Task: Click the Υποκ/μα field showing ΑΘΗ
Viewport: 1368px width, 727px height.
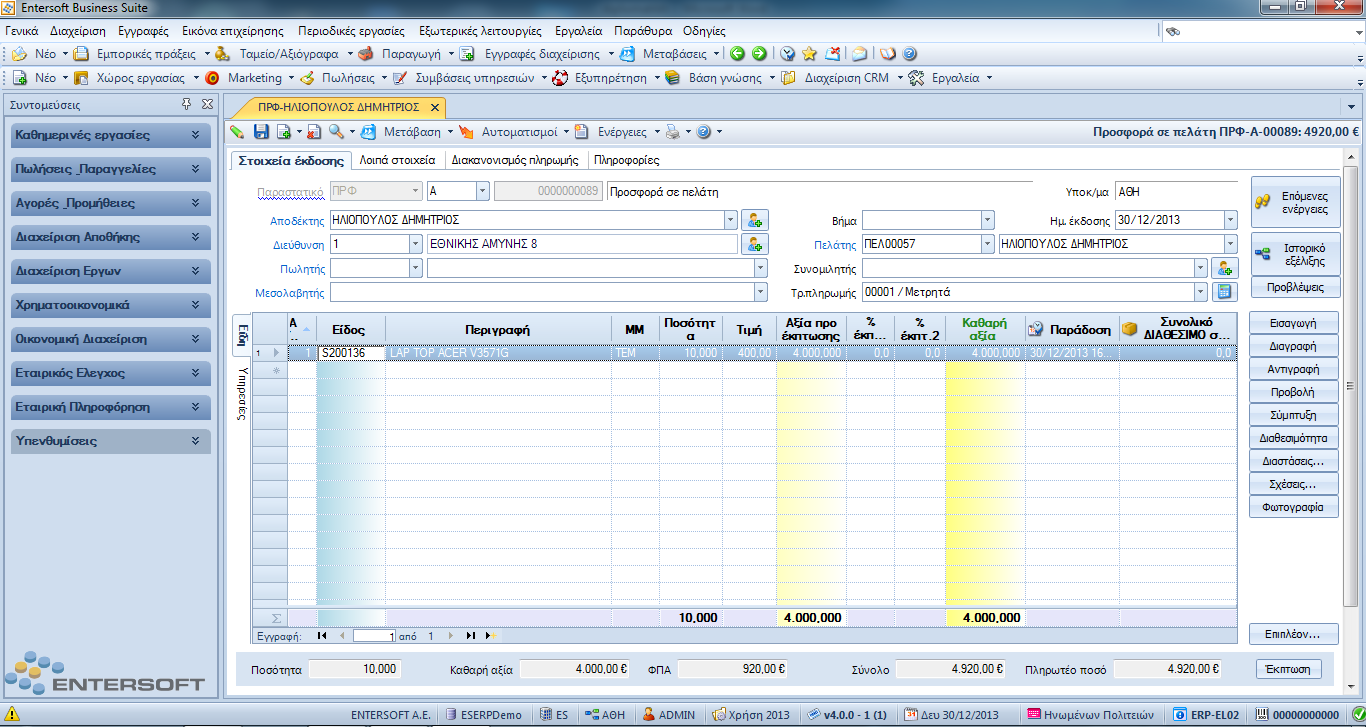Action: tap(1176, 192)
